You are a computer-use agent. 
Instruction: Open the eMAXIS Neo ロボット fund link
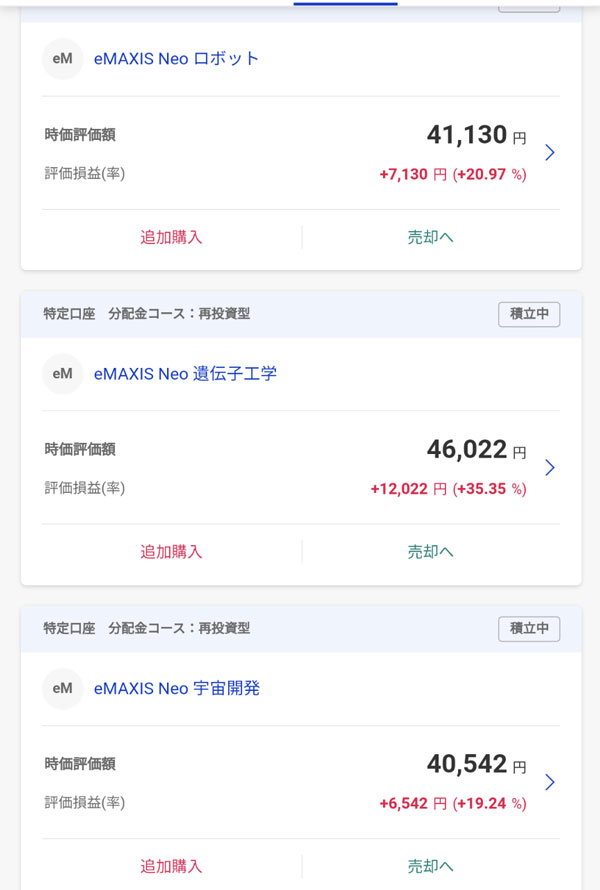(x=176, y=59)
